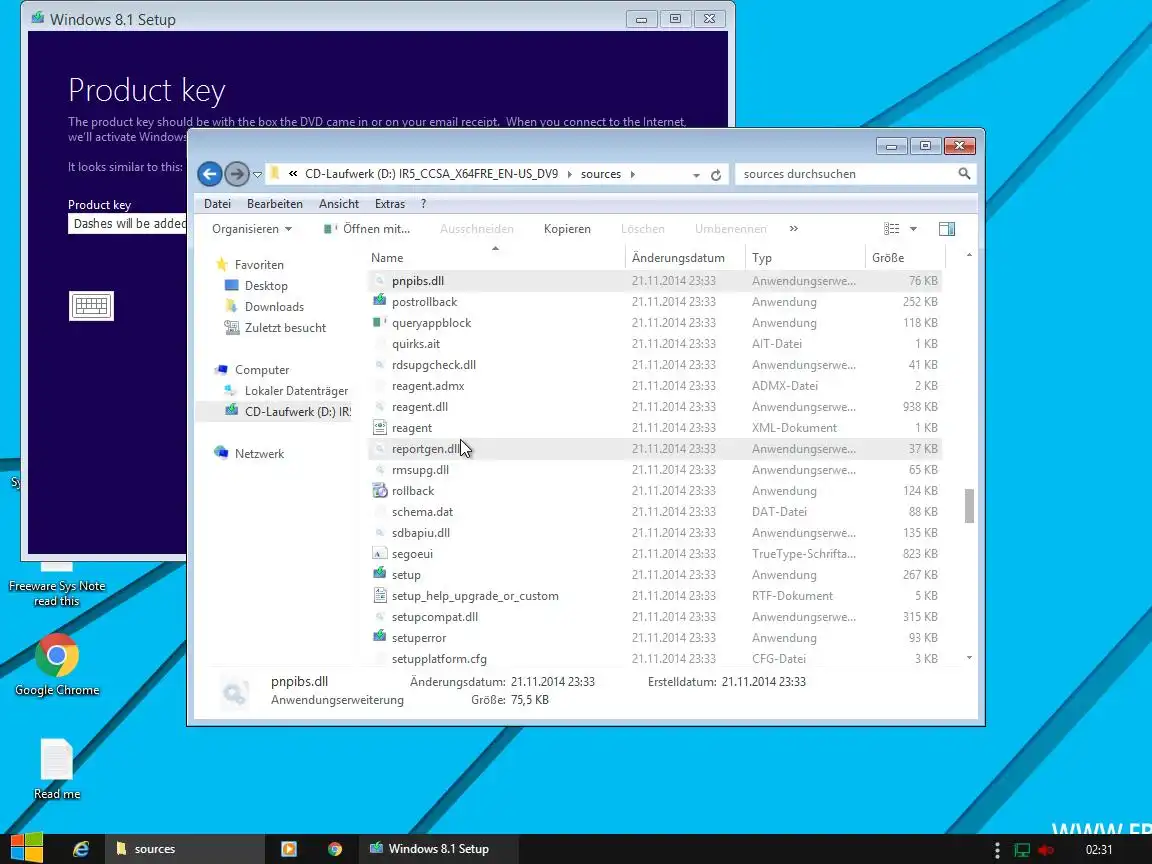Click the Öffnen mit... toolbar button
The image size is (1152, 864).
tap(367, 229)
